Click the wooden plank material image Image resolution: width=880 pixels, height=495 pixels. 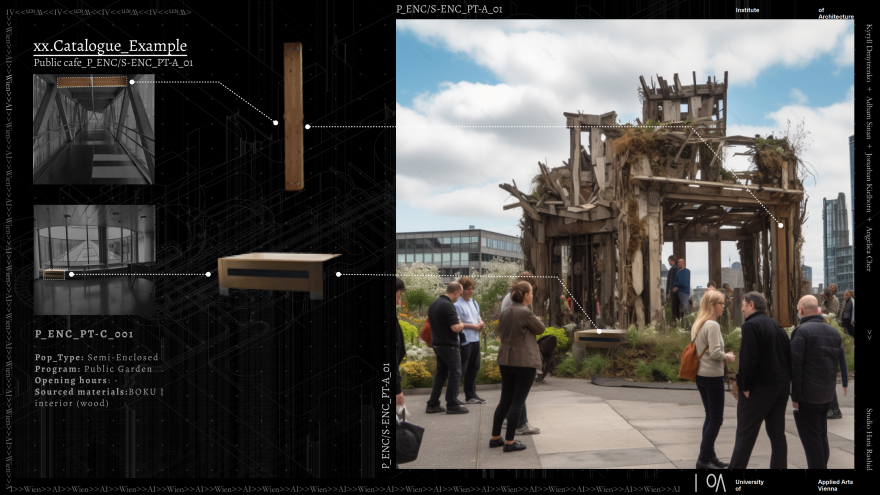click(x=293, y=116)
